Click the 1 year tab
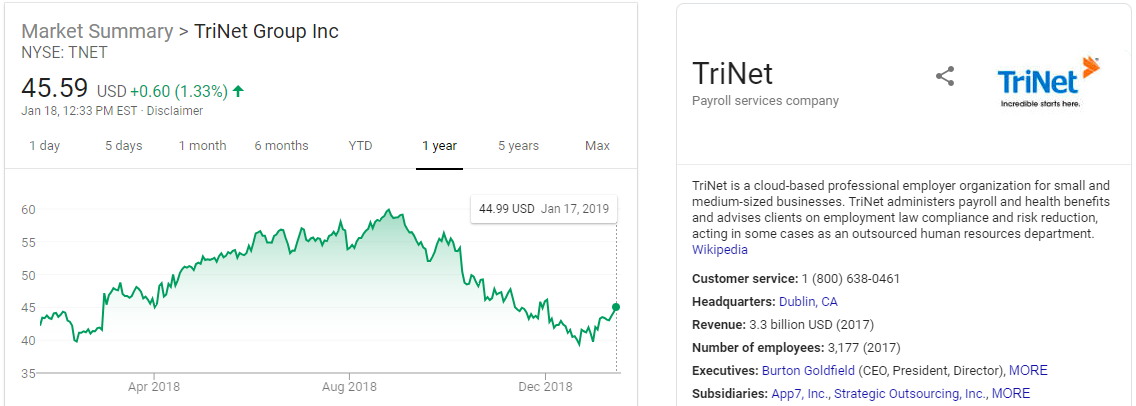 (439, 146)
